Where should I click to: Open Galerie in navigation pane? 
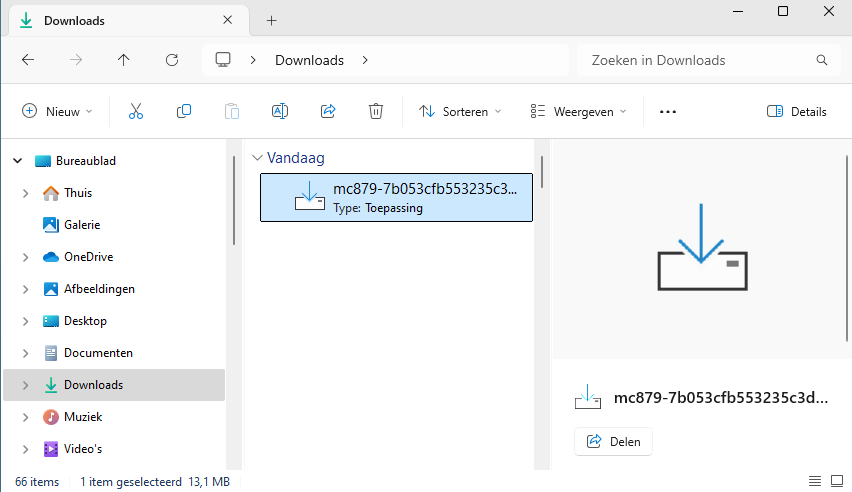click(x=82, y=225)
